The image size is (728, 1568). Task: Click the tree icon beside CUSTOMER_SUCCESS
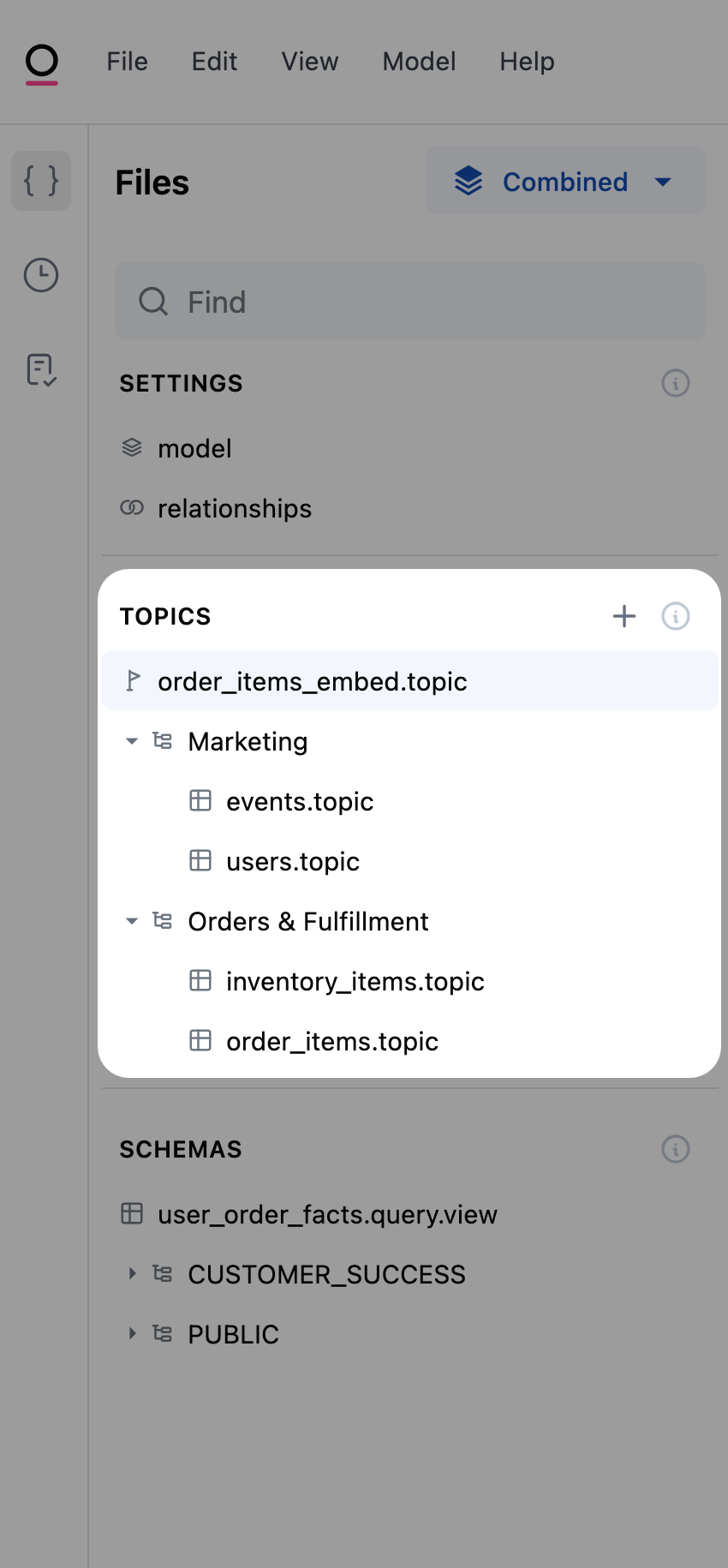pyautogui.click(x=163, y=1273)
